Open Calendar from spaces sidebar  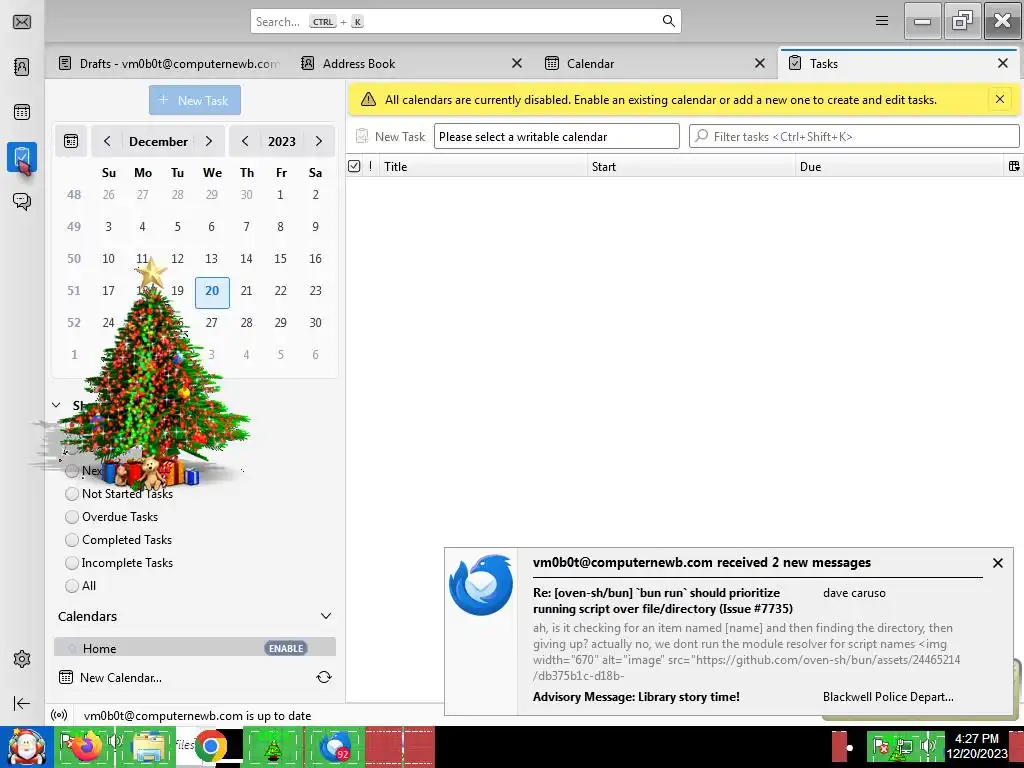point(22,112)
